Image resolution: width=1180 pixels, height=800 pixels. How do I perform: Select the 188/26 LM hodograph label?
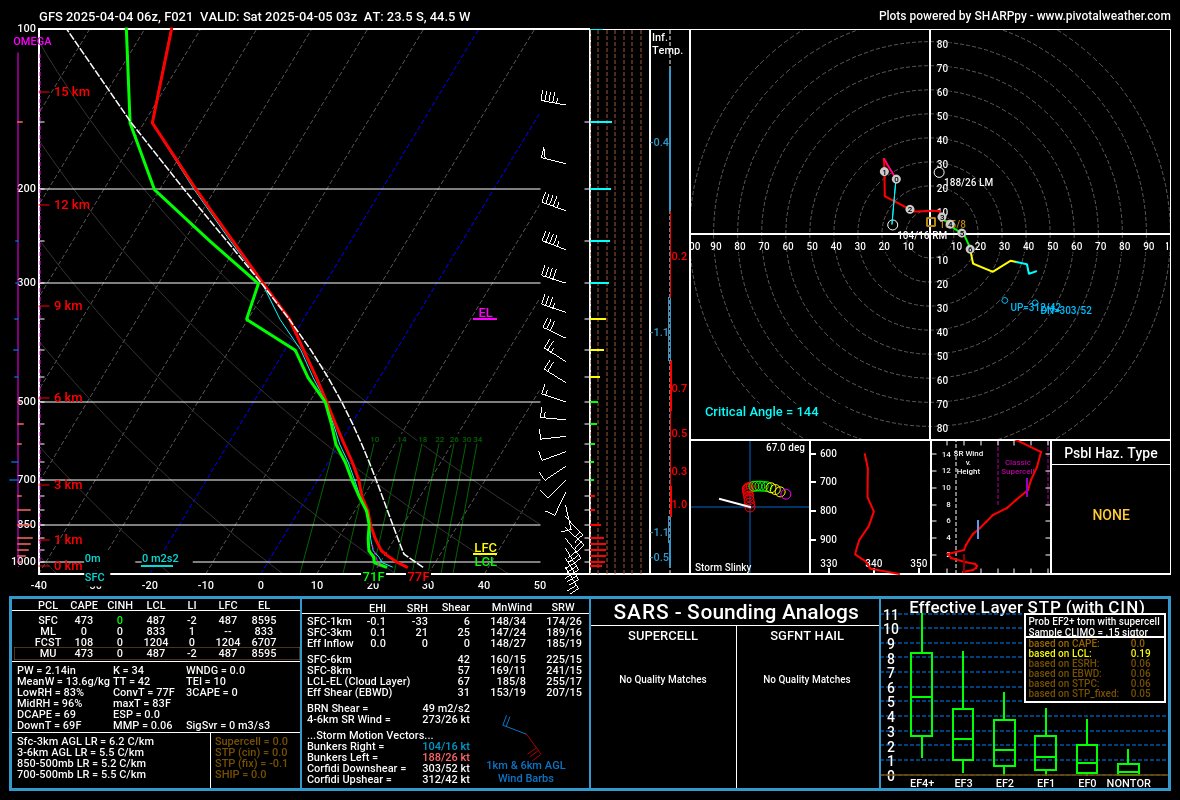click(969, 182)
